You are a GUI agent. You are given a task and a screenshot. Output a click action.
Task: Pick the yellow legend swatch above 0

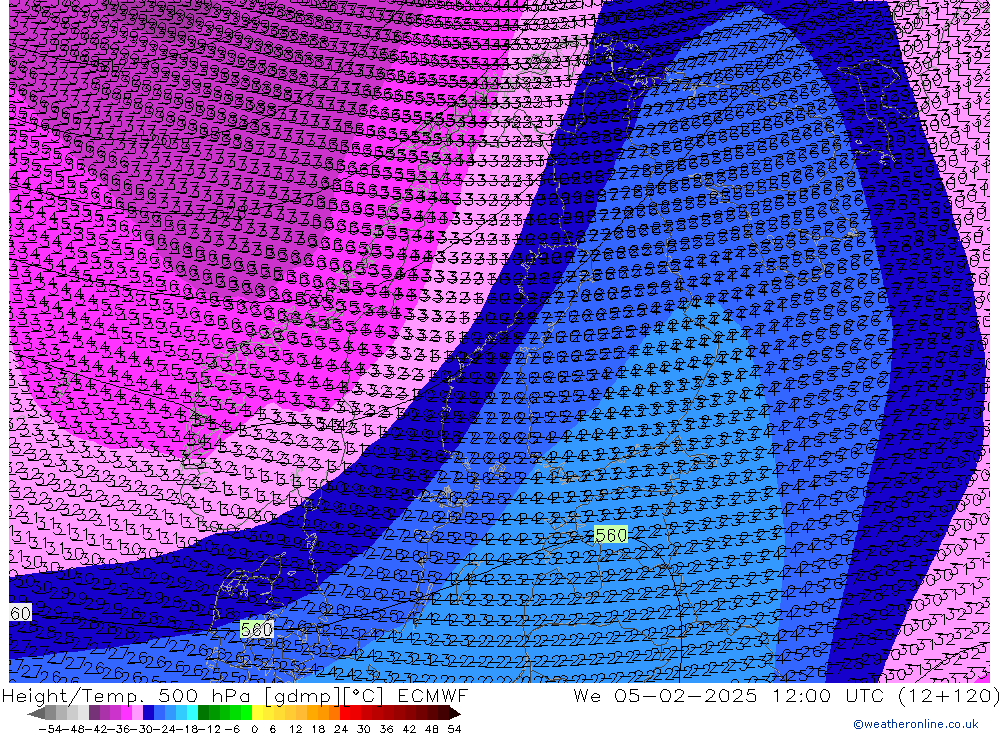point(257,713)
